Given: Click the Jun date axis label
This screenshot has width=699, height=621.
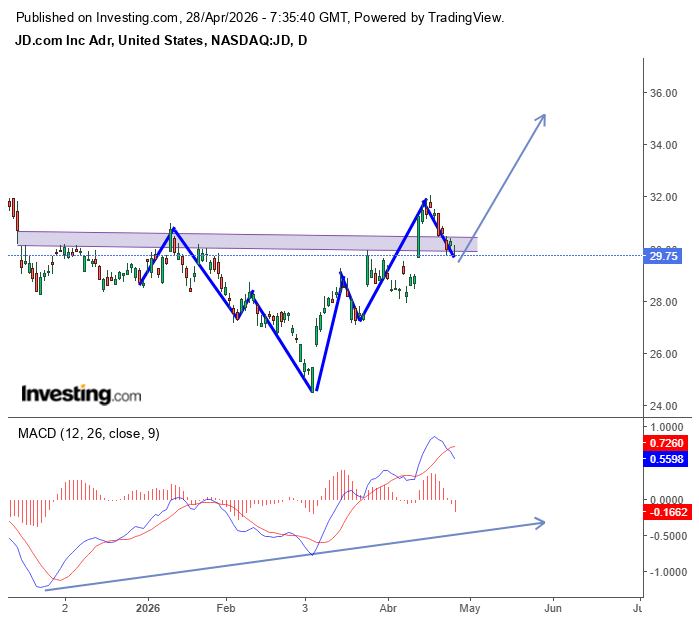Looking at the screenshot, I should coord(553,609).
